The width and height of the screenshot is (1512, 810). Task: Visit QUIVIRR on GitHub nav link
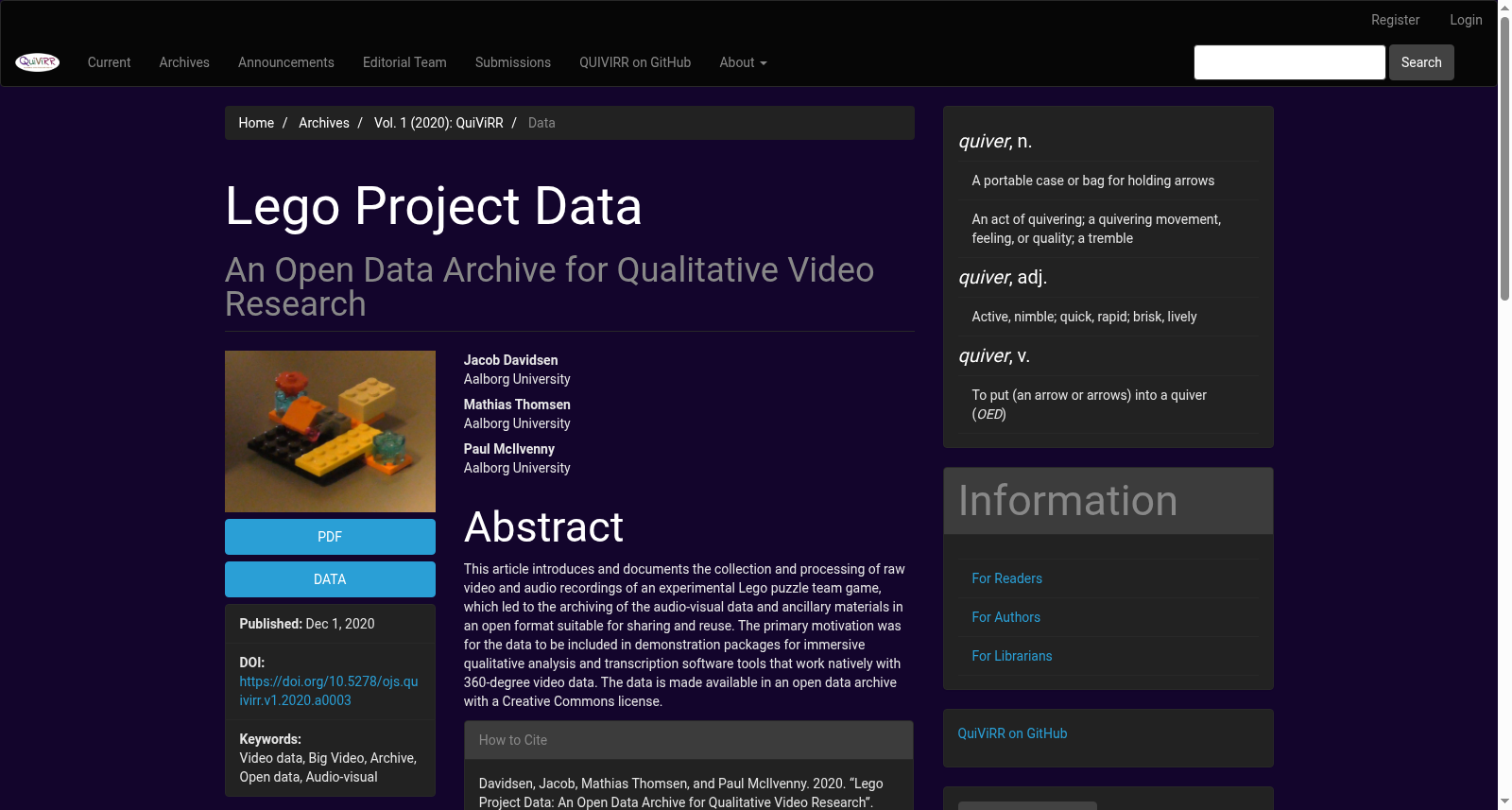[635, 62]
